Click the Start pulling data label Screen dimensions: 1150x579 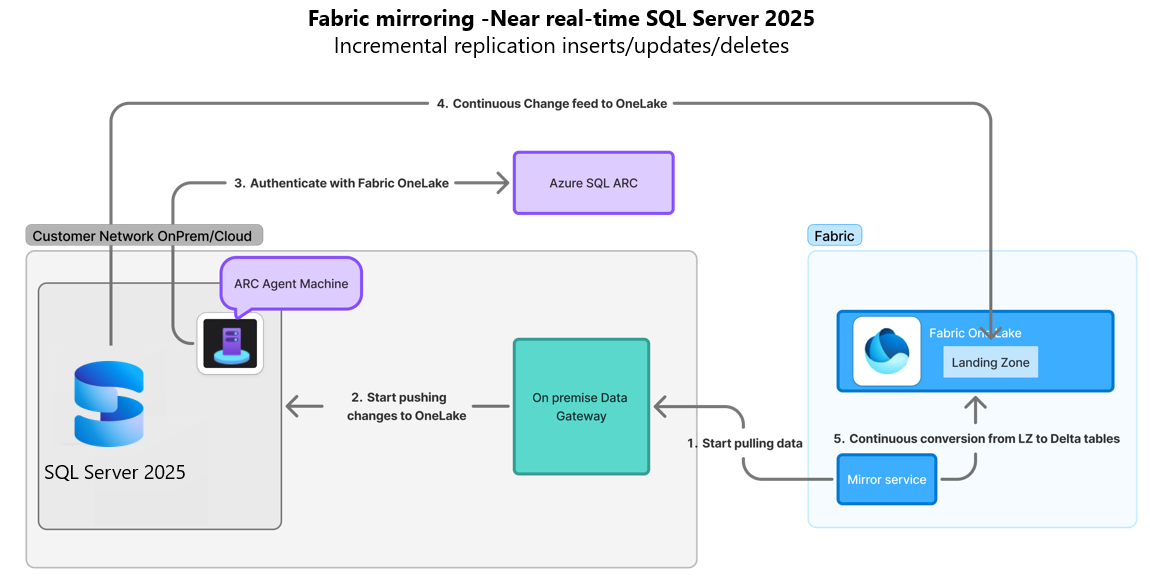pyautogui.click(x=745, y=443)
